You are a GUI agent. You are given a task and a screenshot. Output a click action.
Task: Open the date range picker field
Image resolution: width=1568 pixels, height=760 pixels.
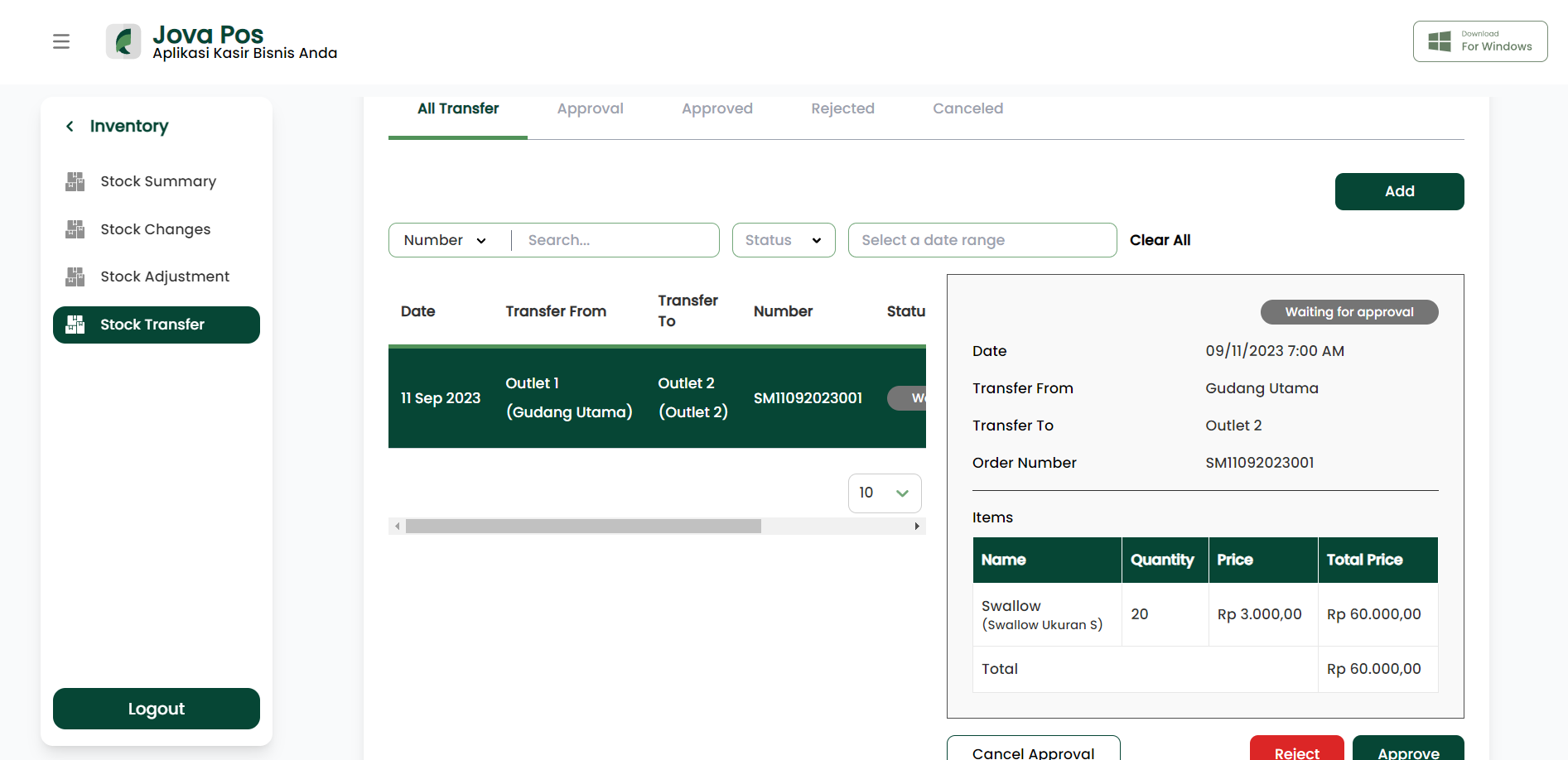982,240
